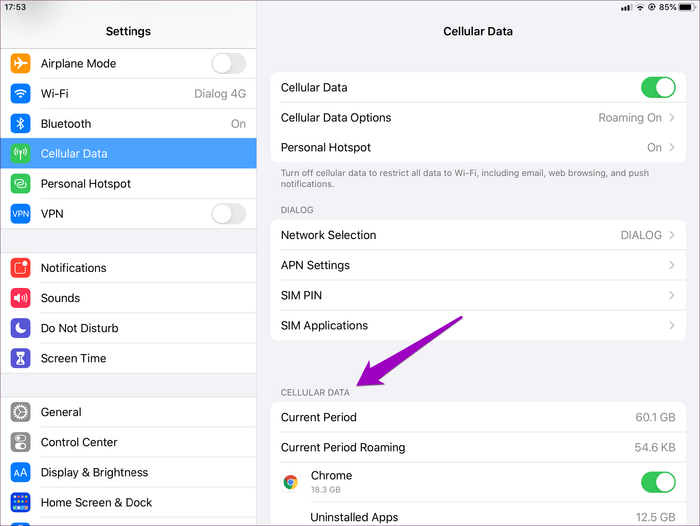Toggle Airplane Mode switch on
700x526 pixels.
tap(228, 64)
